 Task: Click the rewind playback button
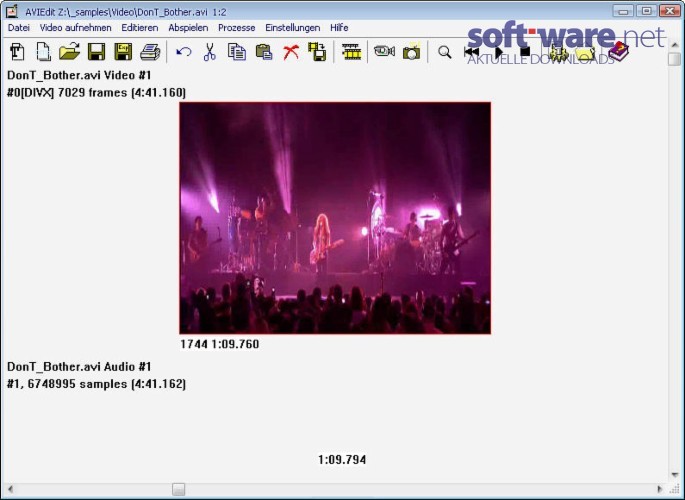pos(471,52)
